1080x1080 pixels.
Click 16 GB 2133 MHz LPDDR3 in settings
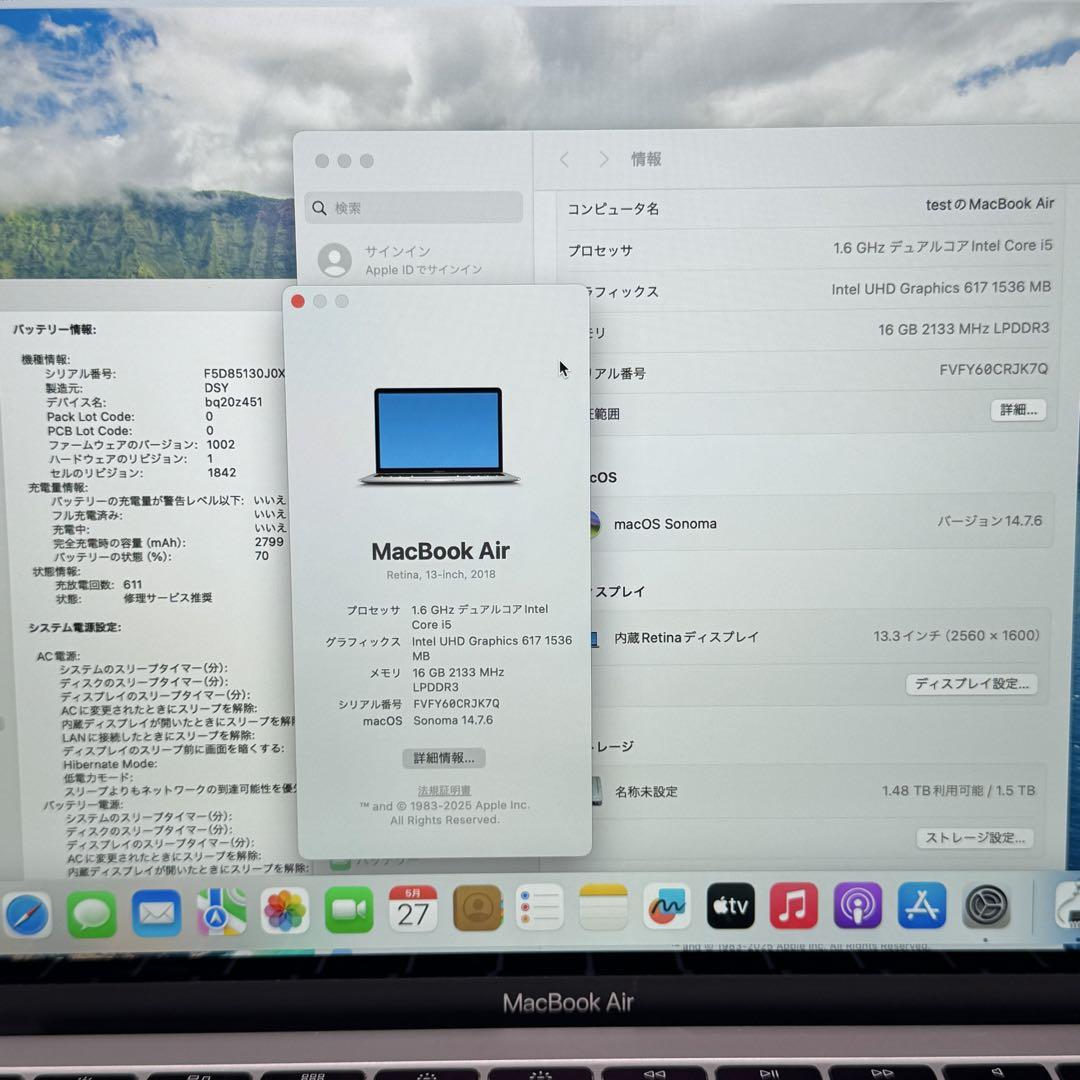(x=964, y=329)
